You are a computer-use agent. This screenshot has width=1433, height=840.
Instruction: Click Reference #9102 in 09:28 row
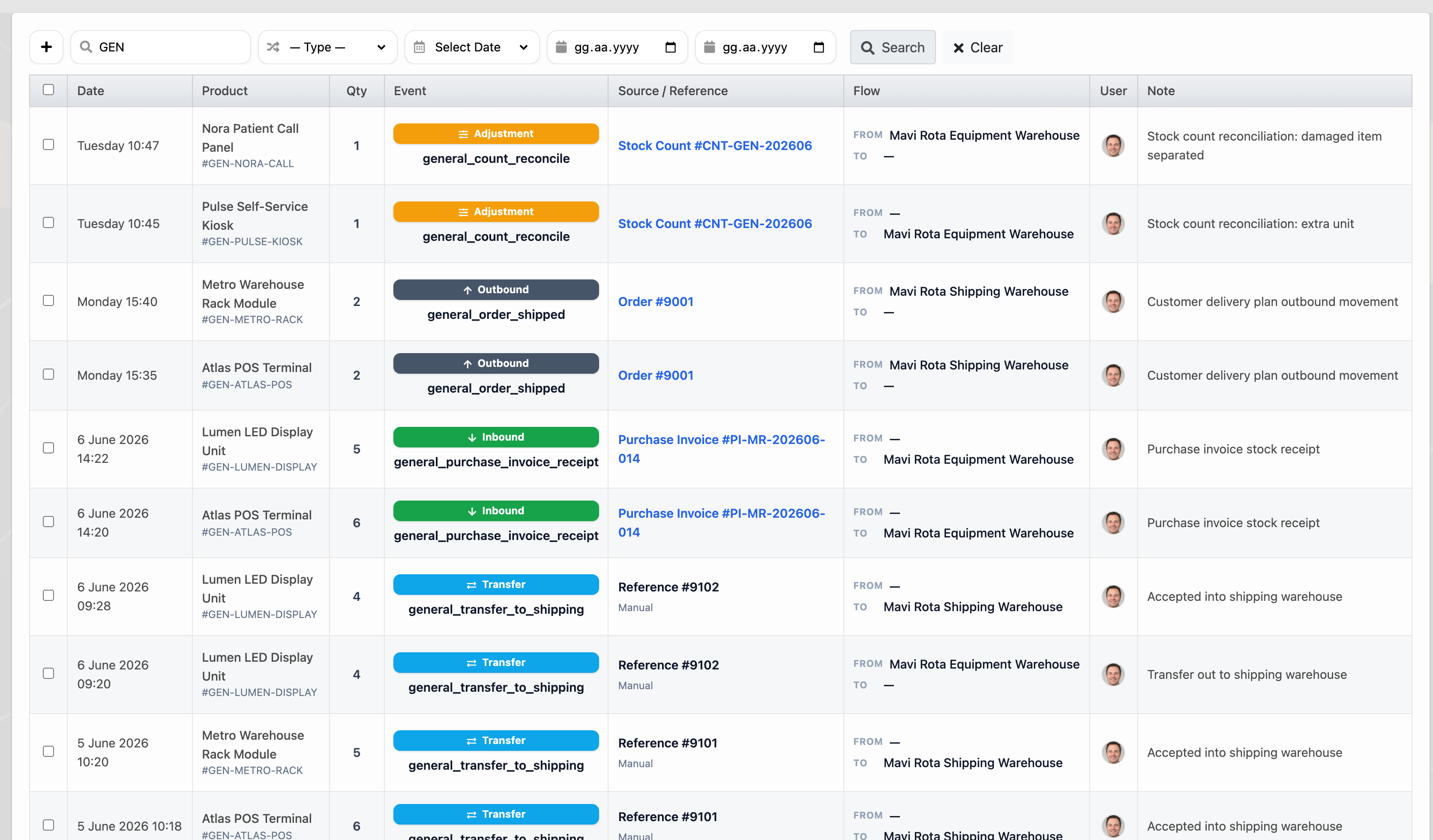(x=668, y=587)
